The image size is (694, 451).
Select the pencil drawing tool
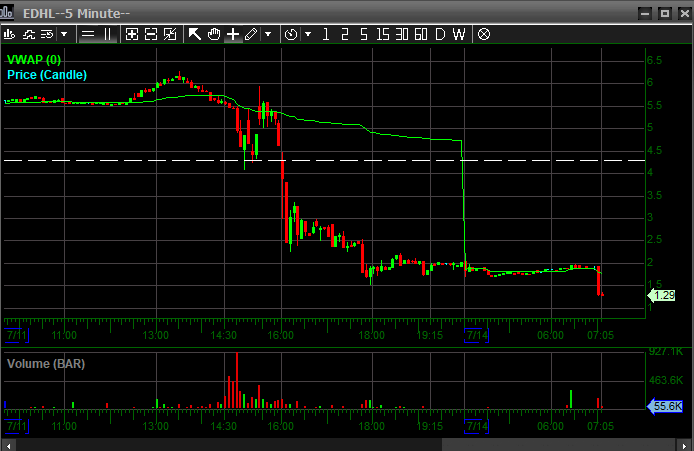(251, 34)
